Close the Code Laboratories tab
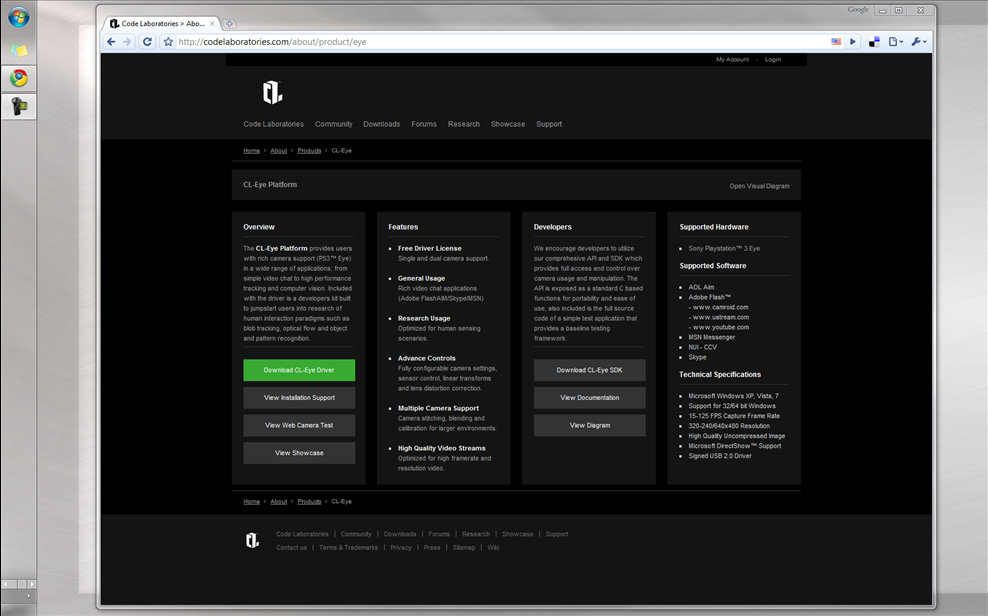Image resolution: width=988 pixels, height=616 pixels. [x=212, y=24]
